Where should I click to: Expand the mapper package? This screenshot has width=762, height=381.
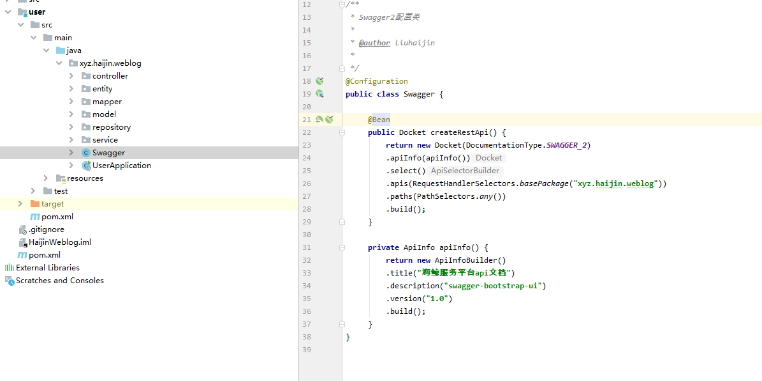[x=71, y=101]
